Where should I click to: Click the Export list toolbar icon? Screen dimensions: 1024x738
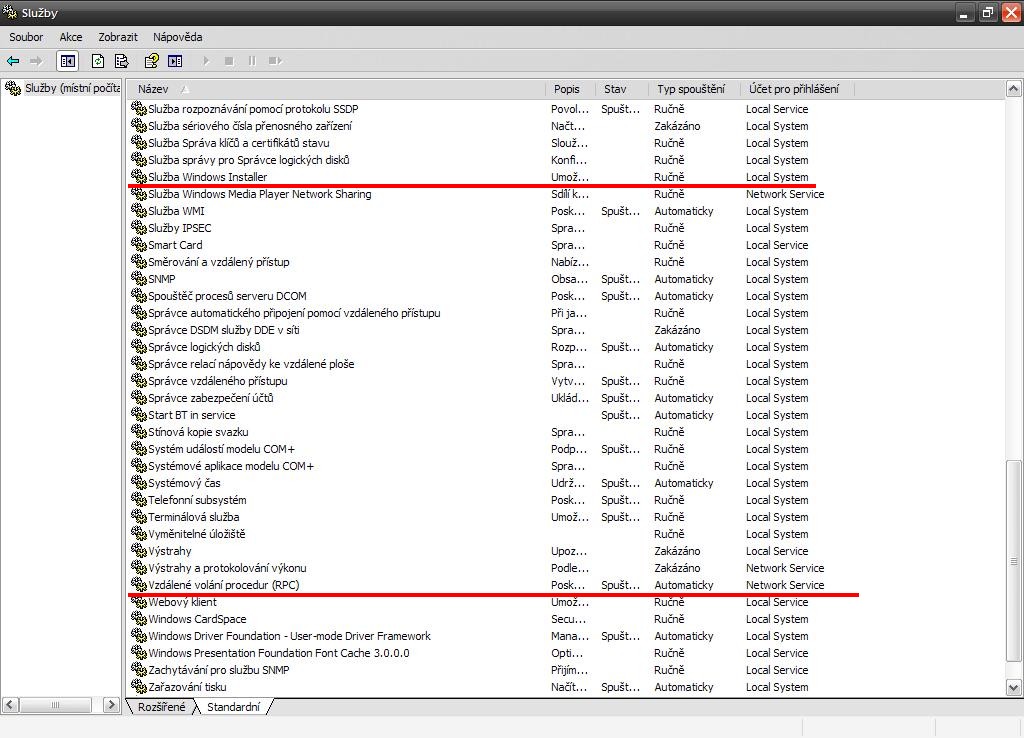[121, 61]
